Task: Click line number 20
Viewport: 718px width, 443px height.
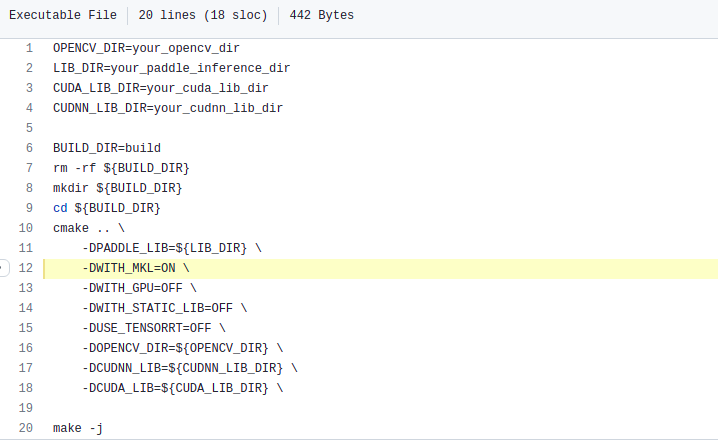Action: [x=26, y=428]
